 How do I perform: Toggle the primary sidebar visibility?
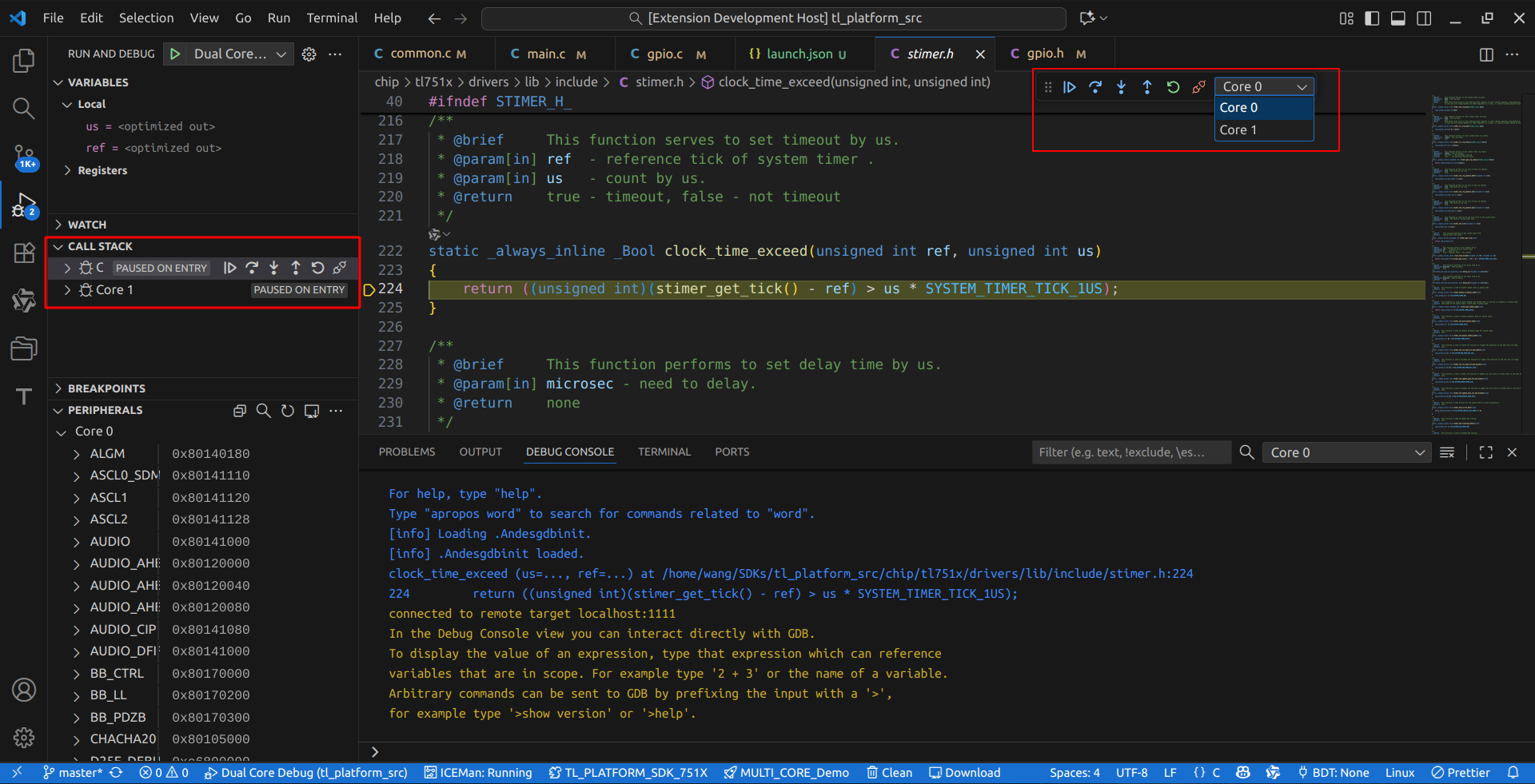click(1372, 18)
